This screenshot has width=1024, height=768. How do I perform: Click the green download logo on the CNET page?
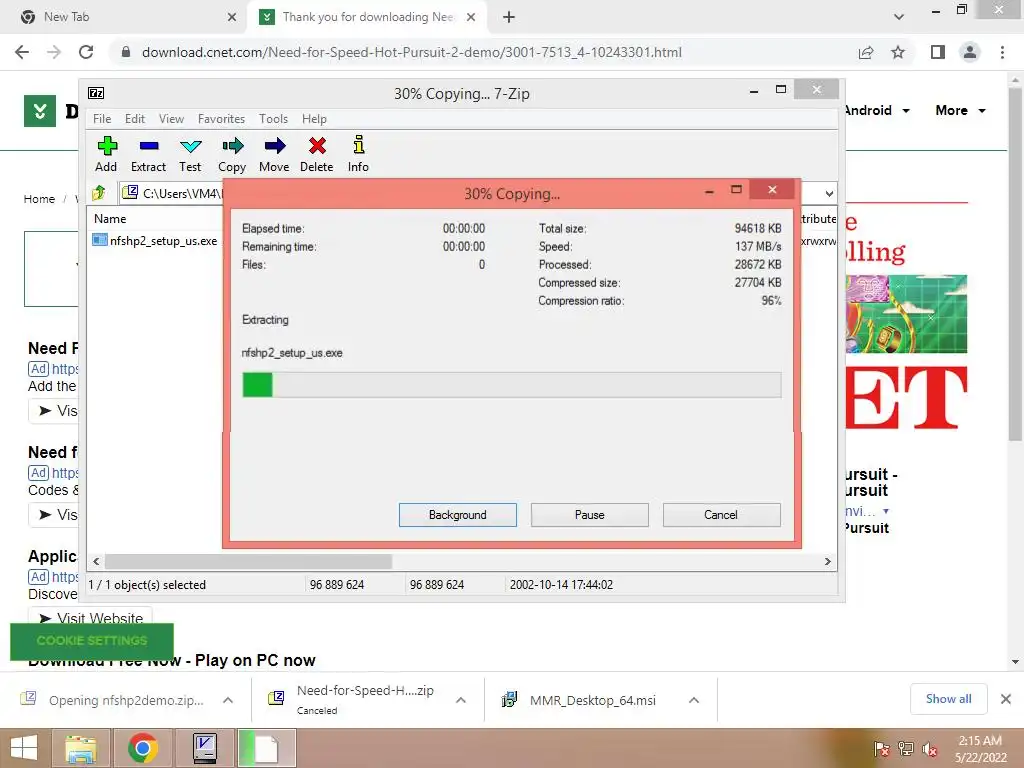click(40, 111)
